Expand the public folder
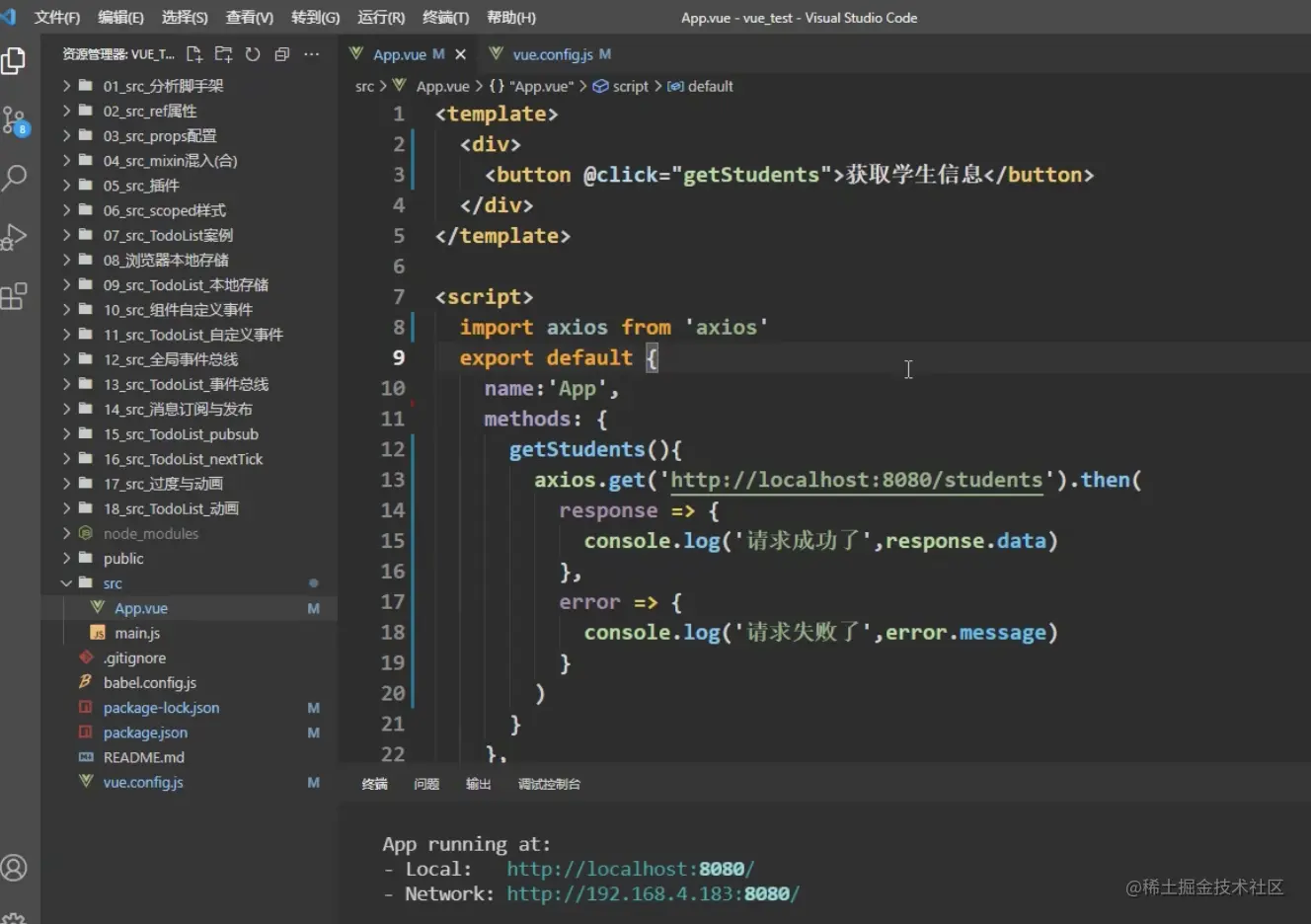This screenshot has width=1311, height=924. [66, 558]
